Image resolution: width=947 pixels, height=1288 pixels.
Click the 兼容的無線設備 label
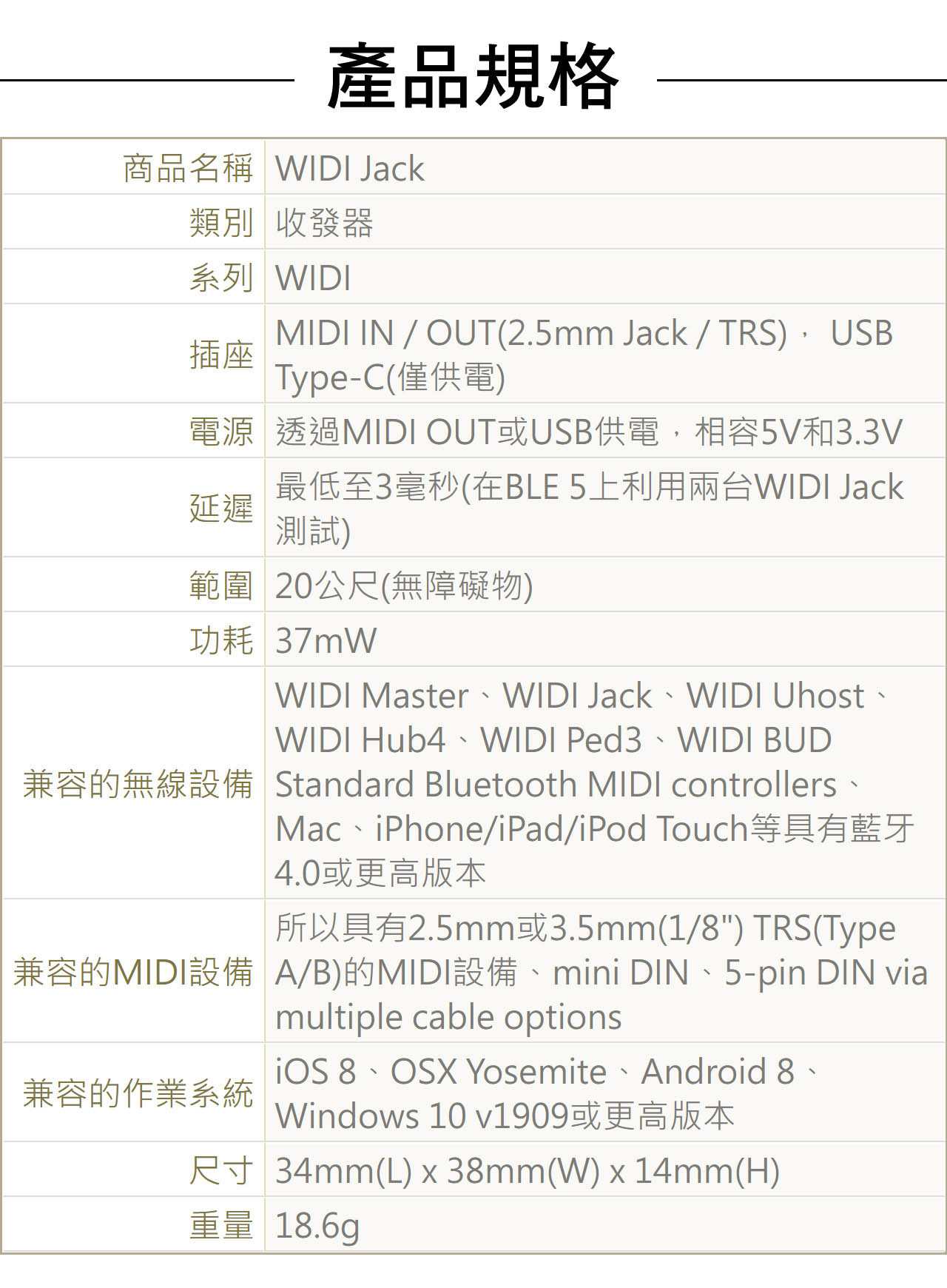pyautogui.click(x=138, y=784)
